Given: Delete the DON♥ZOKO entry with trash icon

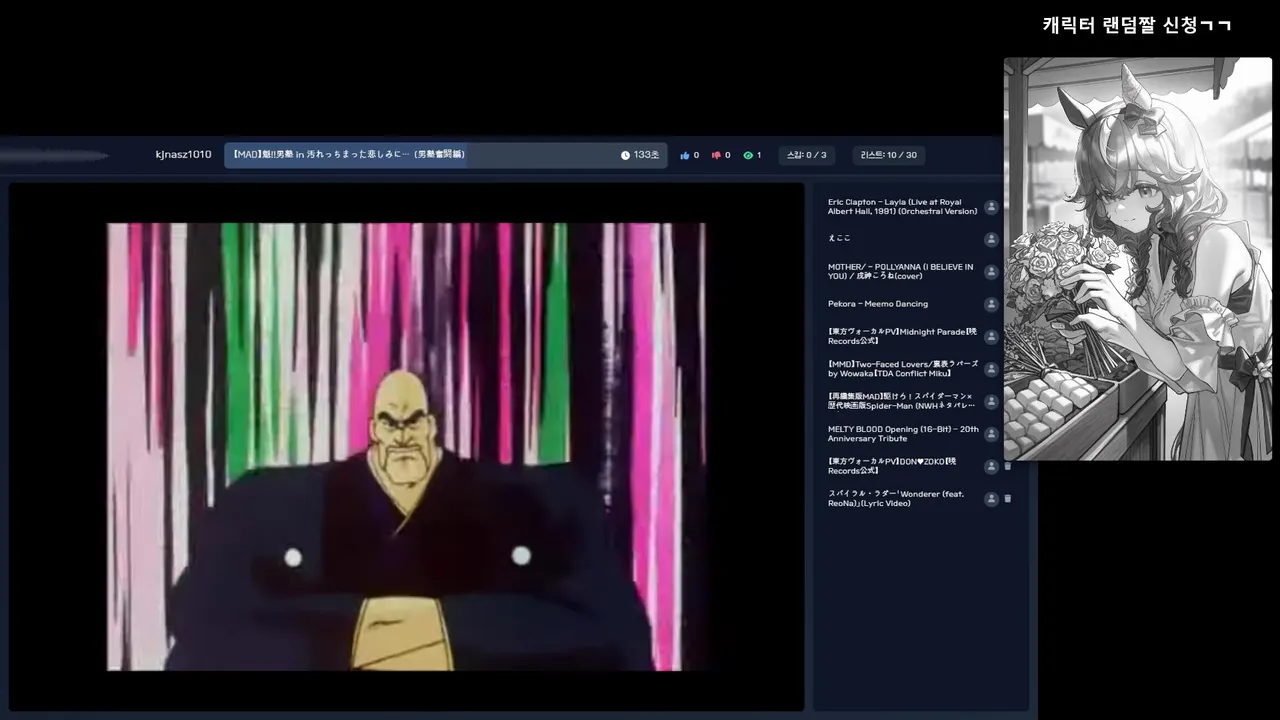Looking at the screenshot, I should 1008,466.
